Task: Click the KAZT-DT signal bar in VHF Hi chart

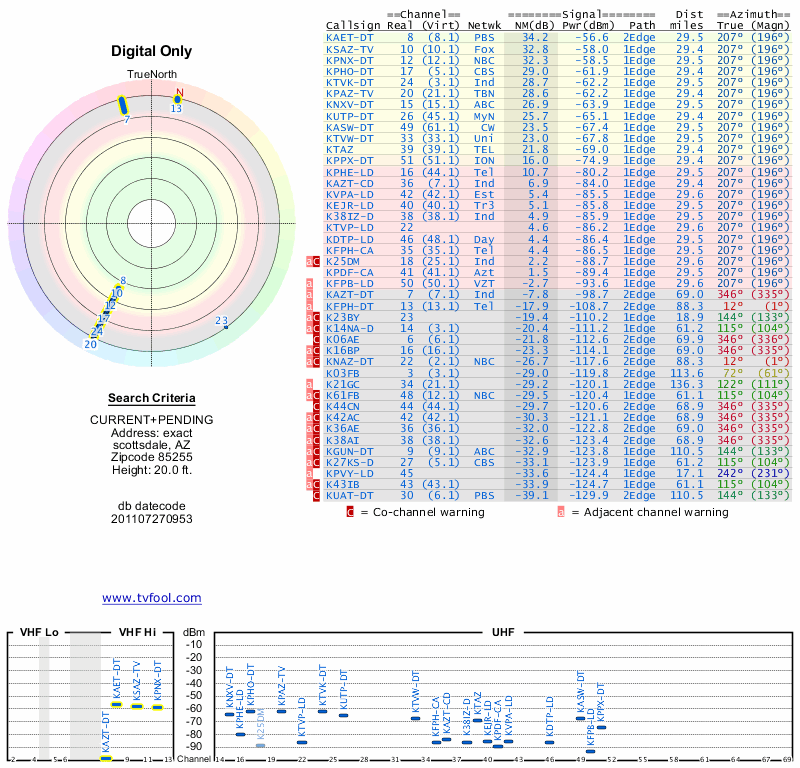Action: tap(106, 759)
